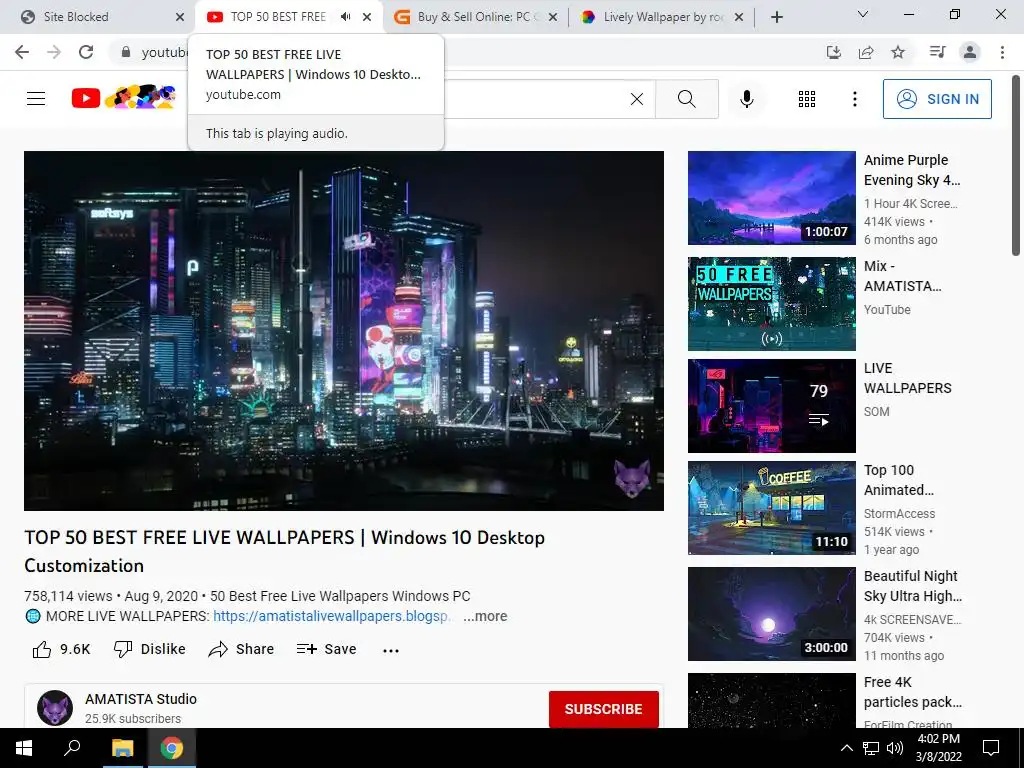
Task: Open the Windows Start menu
Action: (x=24, y=748)
